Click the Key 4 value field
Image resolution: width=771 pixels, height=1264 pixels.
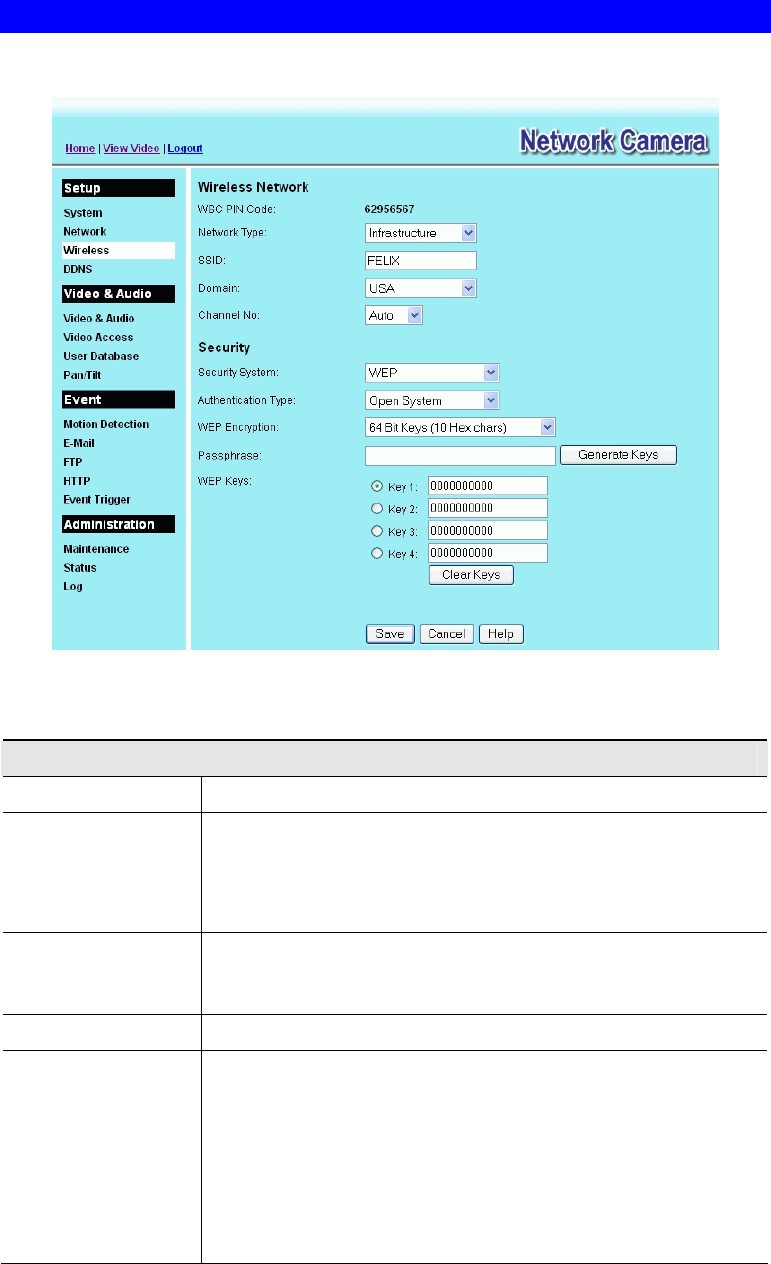pos(488,553)
